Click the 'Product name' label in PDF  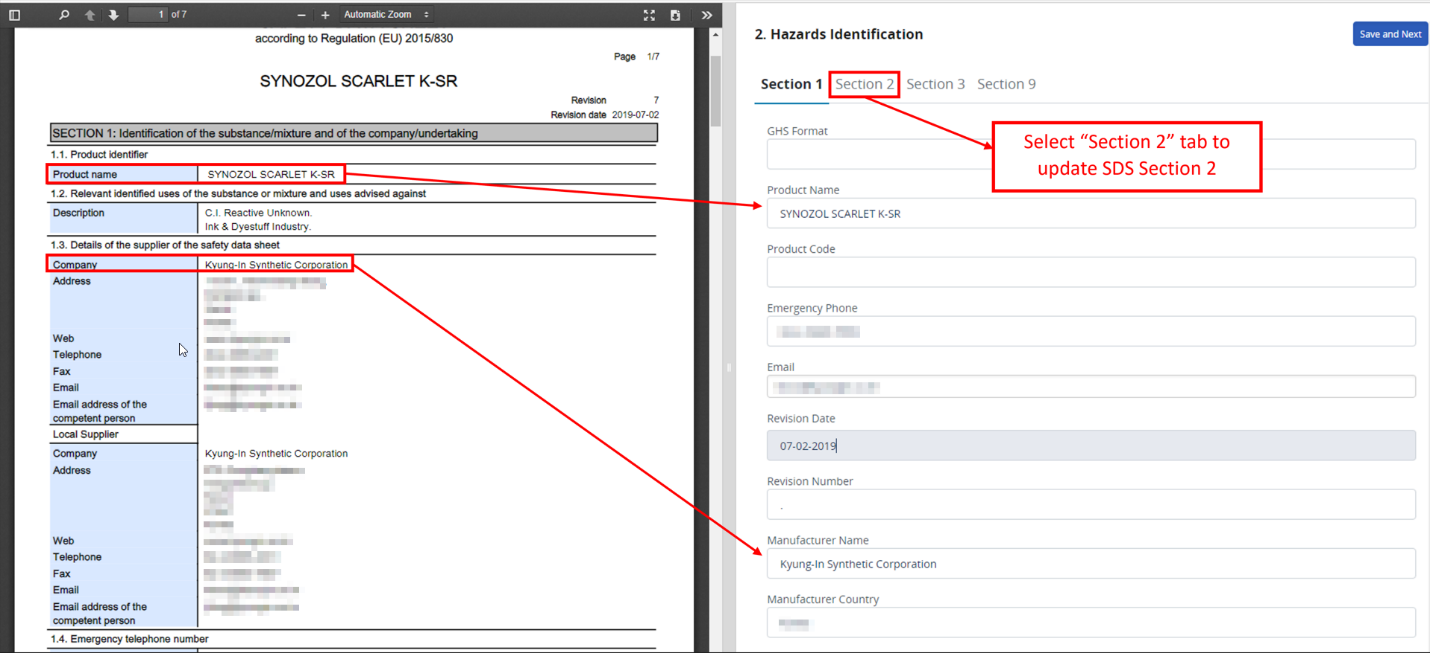click(85, 174)
